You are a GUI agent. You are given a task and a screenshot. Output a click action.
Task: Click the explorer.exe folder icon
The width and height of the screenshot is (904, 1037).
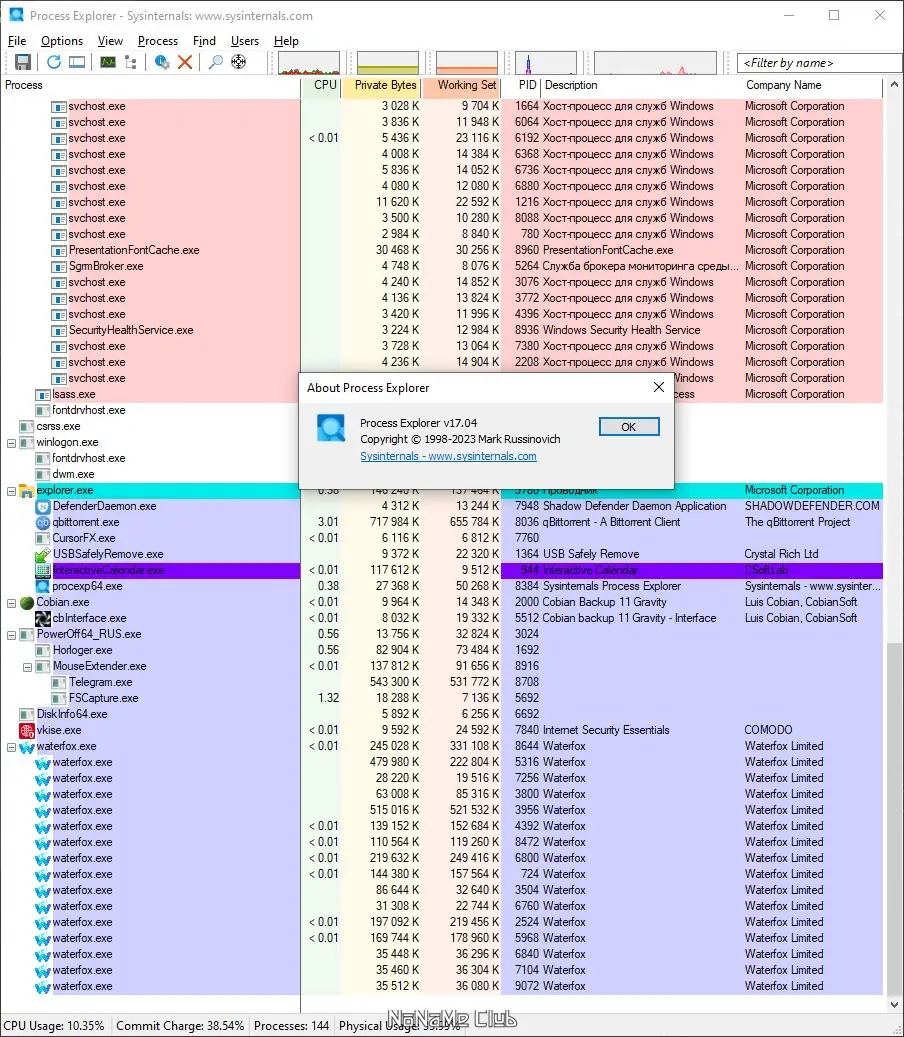pos(26,491)
